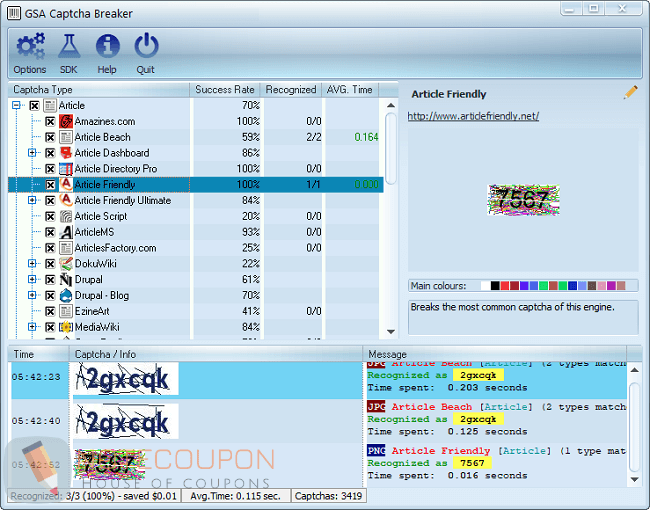Toggle the Article Friendly checkbox

pyautogui.click(x=50, y=185)
